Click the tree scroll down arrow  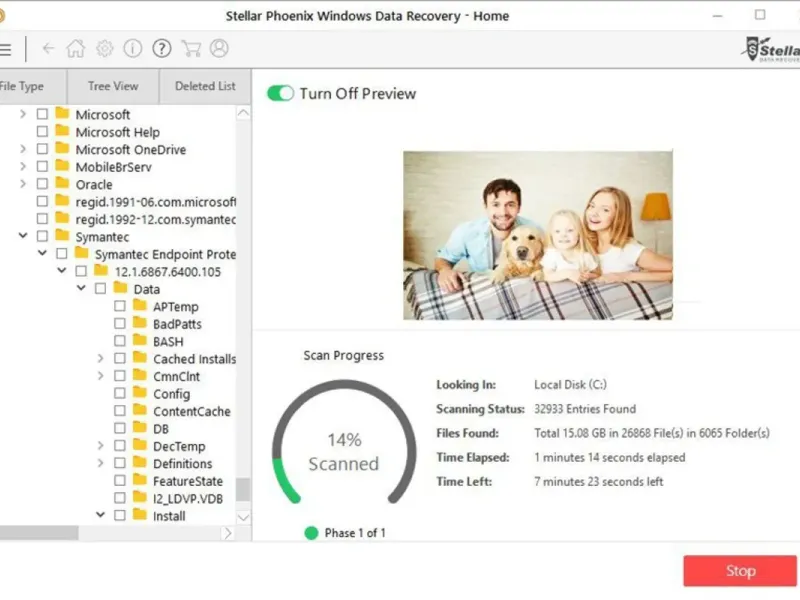click(243, 517)
